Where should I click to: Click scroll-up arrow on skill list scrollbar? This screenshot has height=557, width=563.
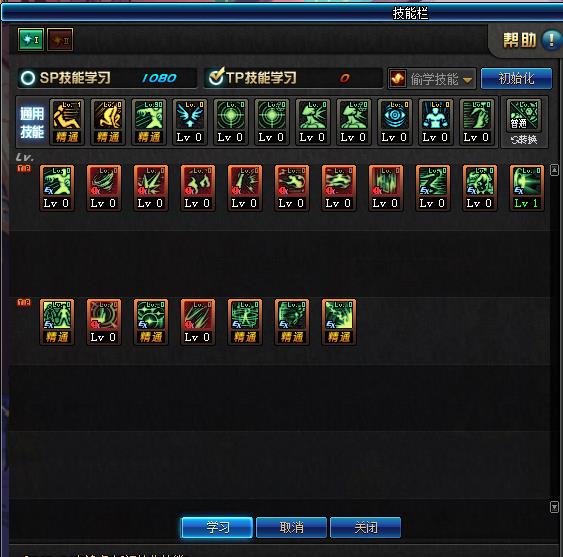pyautogui.click(x=554, y=170)
